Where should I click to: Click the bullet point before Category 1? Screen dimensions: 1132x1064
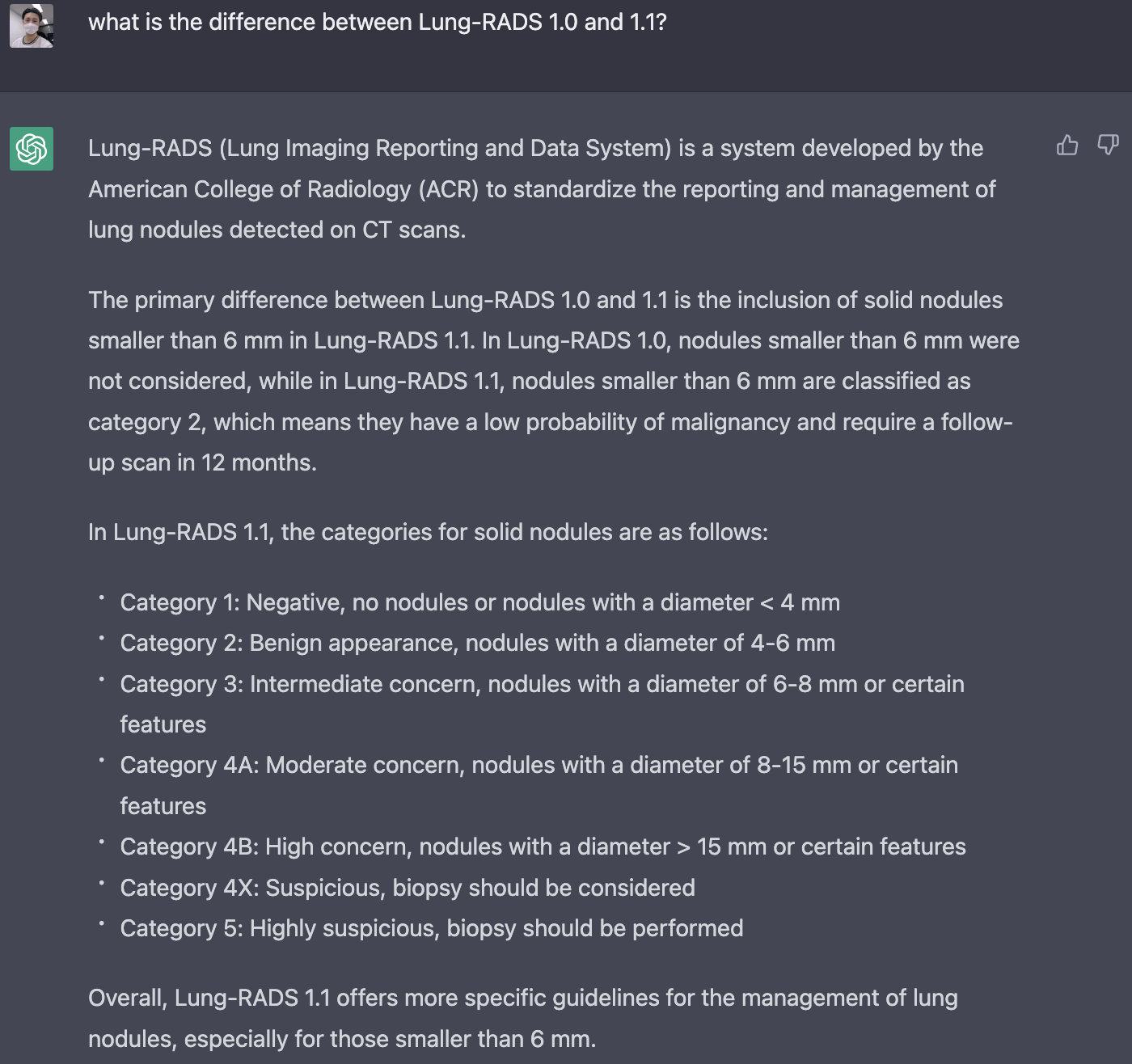(x=102, y=597)
